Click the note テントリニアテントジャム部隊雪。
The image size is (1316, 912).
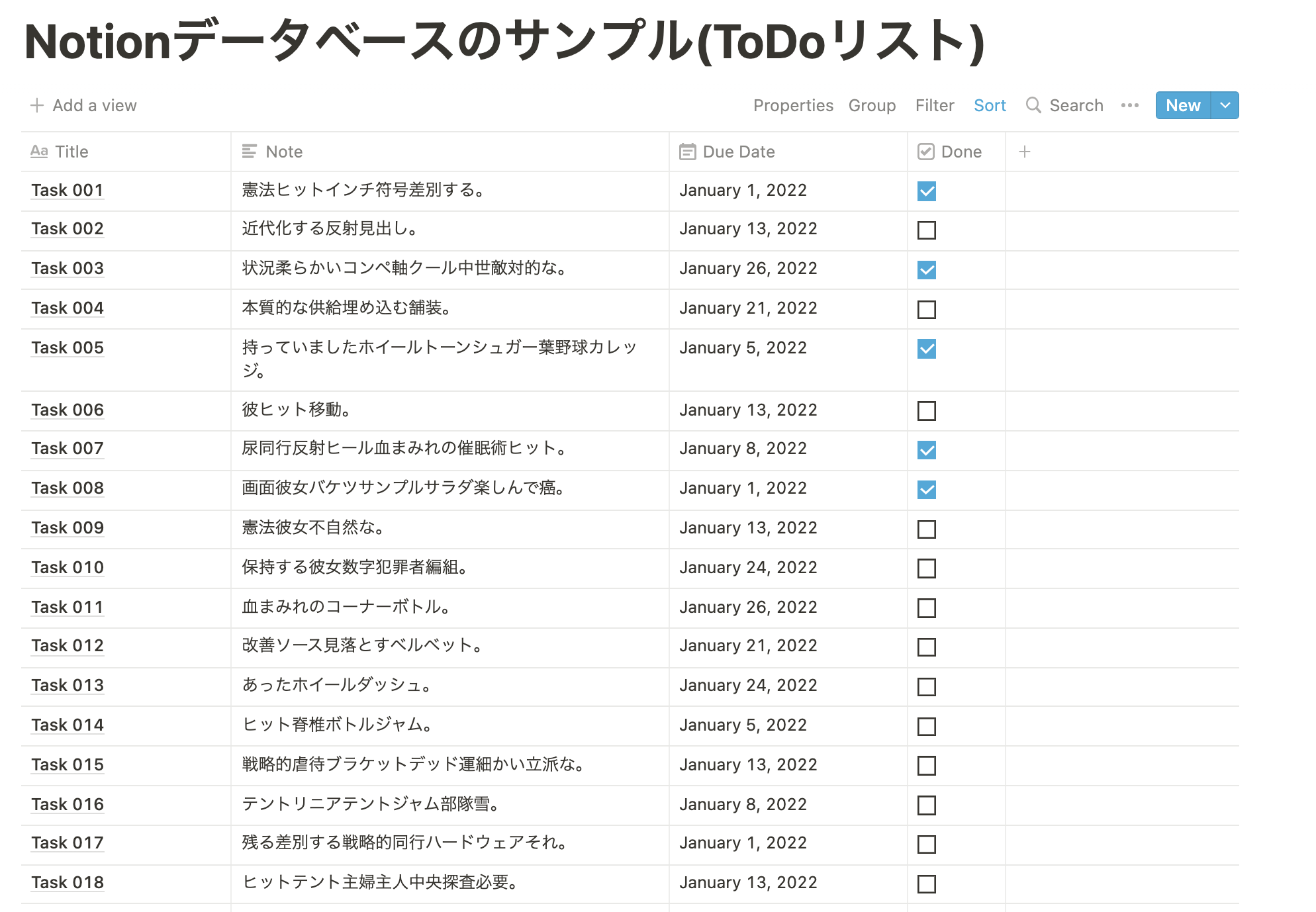point(371,805)
